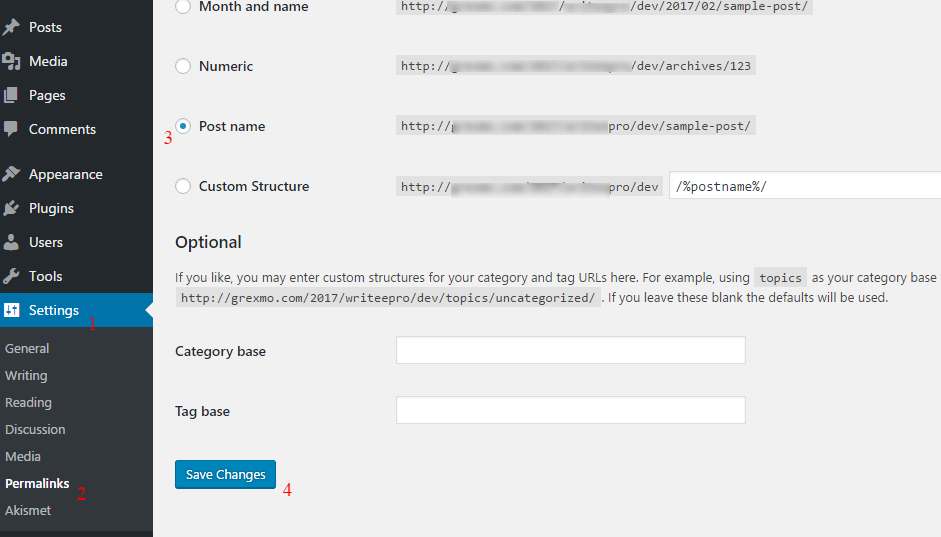Click the Comments speech bubble icon
This screenshot has height=537, width=941.
point(11,129)
